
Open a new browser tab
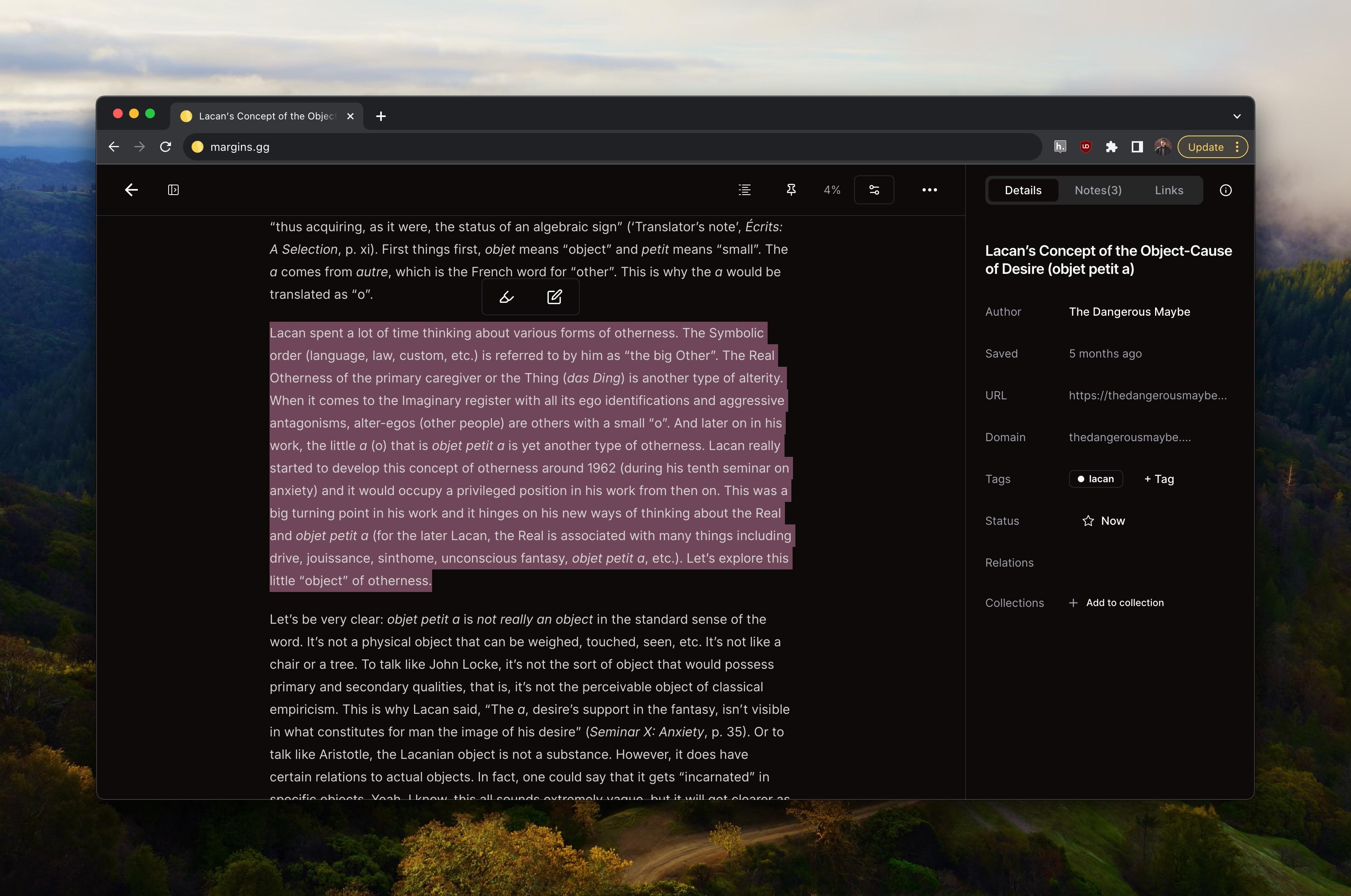point(381,116)
